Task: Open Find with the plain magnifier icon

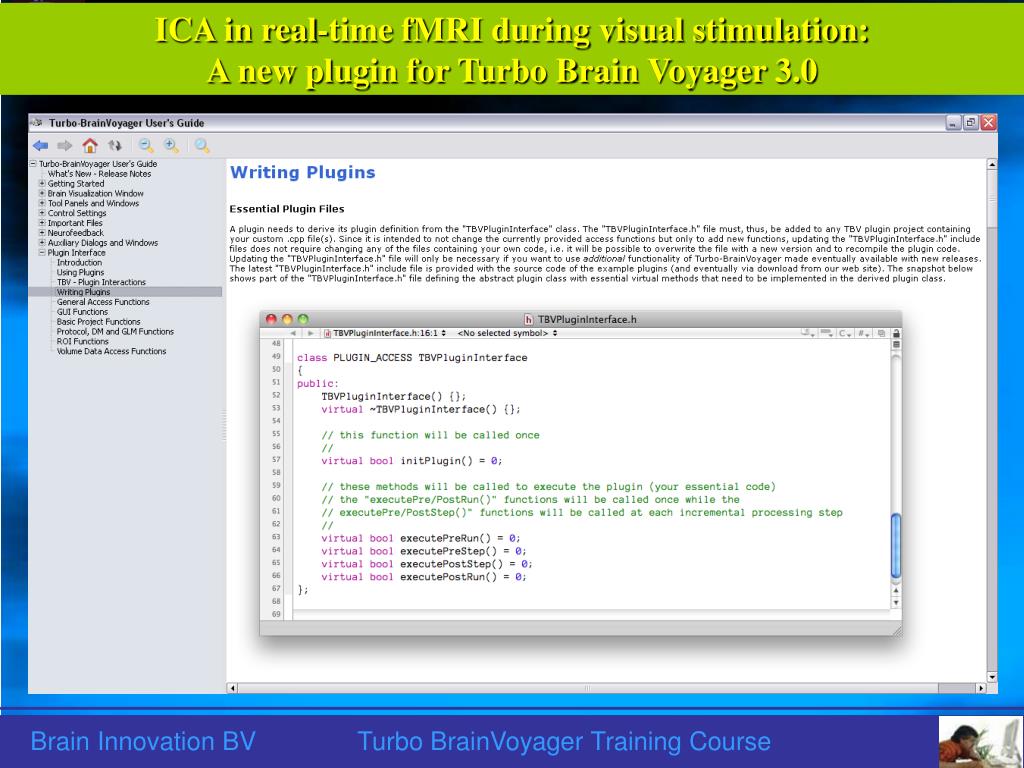Action: click(202, 146)
